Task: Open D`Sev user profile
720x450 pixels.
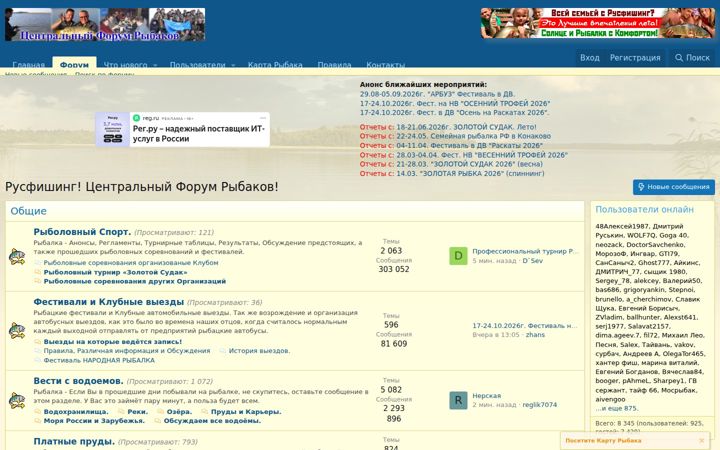Action: 533,261
